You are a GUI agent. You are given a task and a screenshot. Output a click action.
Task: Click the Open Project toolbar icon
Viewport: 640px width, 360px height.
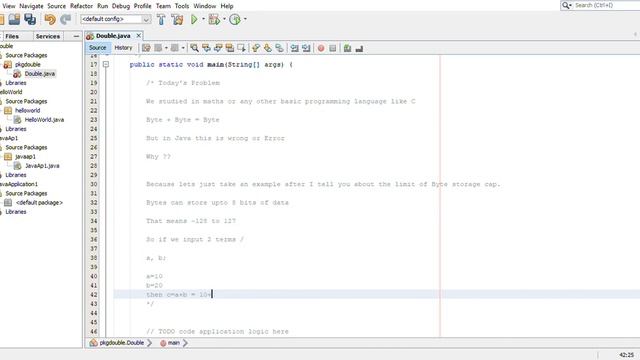14,19
